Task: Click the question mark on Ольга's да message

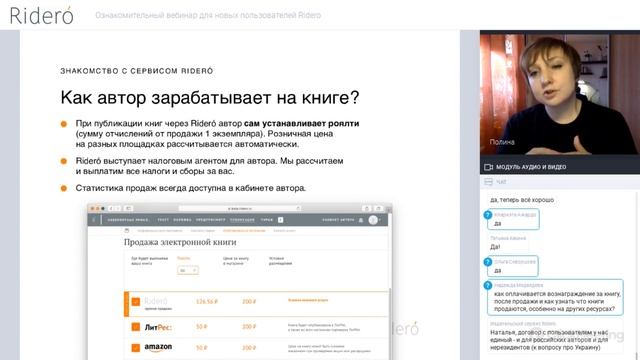Action: click(x=487, y=262)
